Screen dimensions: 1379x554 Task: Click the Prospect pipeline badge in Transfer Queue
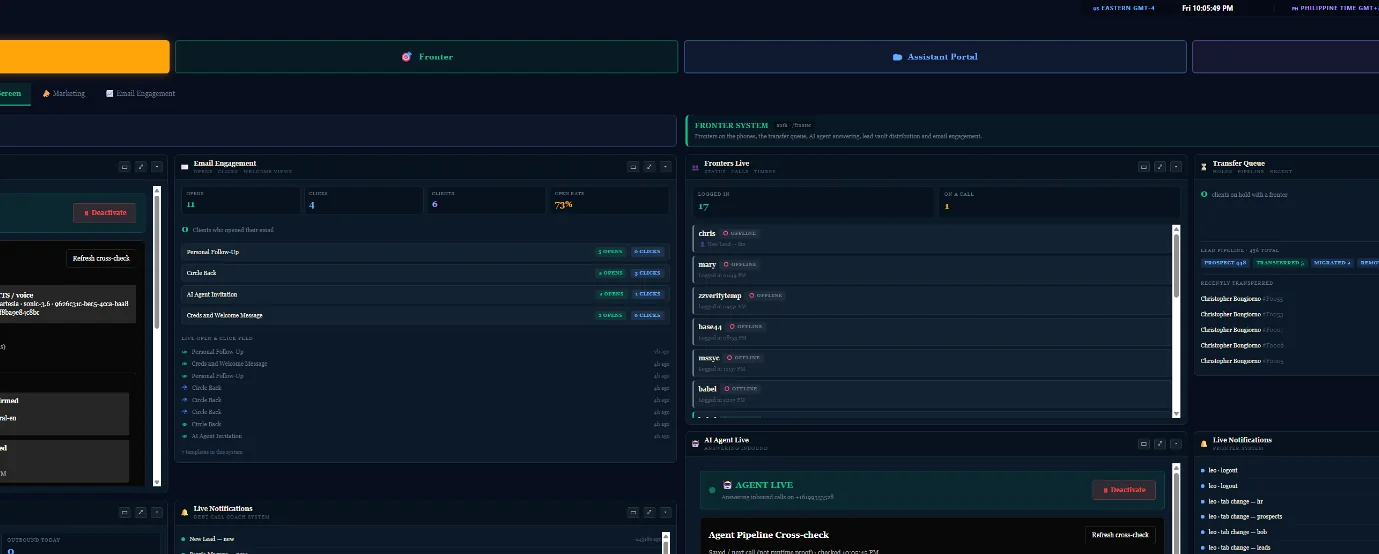click(1225, 263)
